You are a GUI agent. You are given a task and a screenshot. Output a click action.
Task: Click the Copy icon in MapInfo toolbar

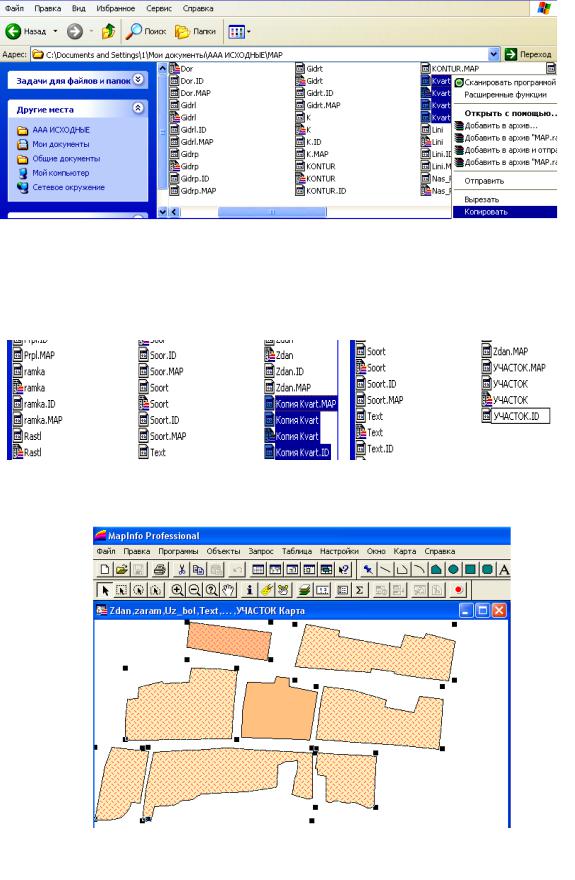click(198, 570)
